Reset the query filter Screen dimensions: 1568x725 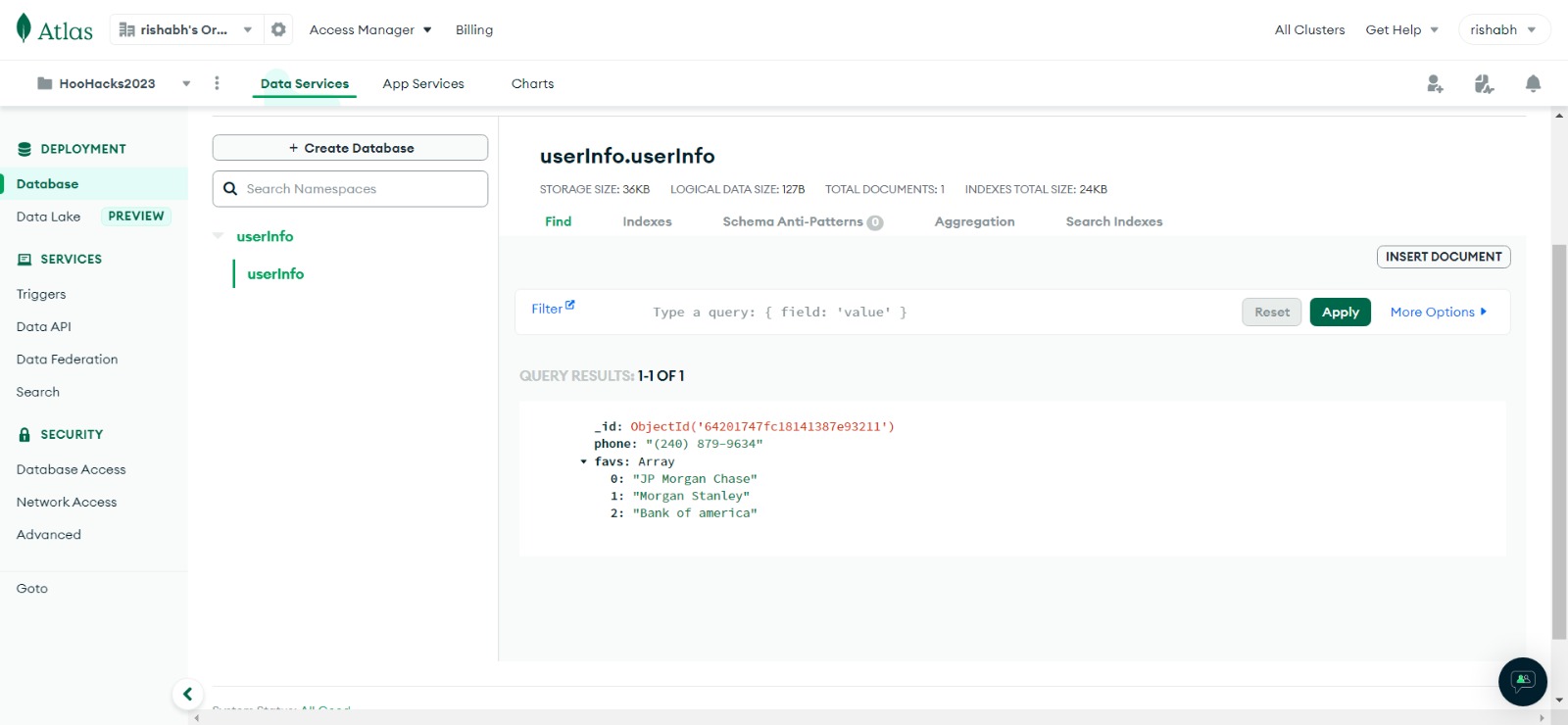[x=1272, y=312]
